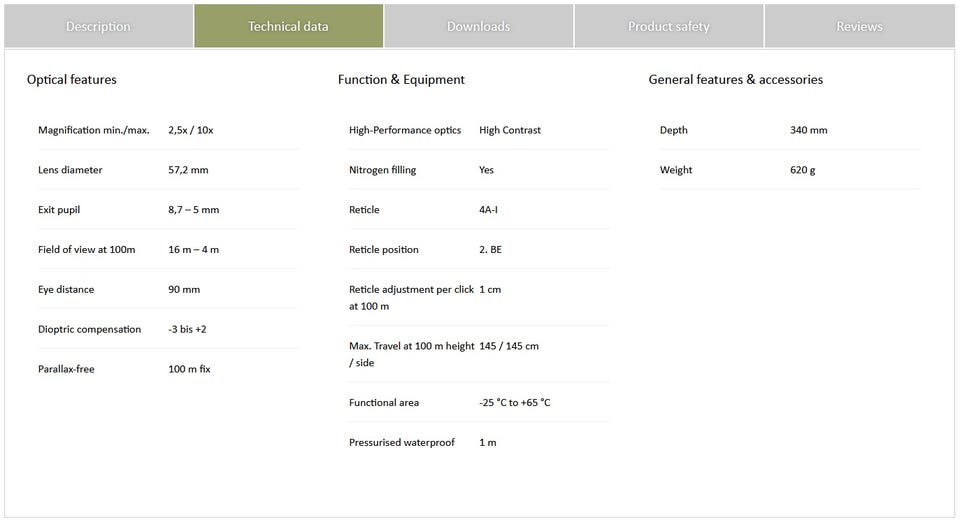Click the 'Depth' label
Viewport: 960px width, 522px height.
tap(673, 130)
